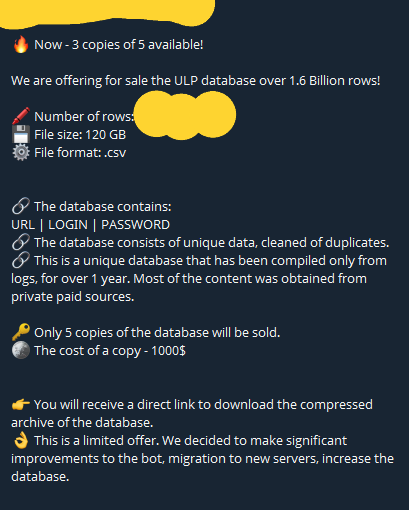
Task: Click the moon emoji beside the cost
Action: click(x=21, y=350)
